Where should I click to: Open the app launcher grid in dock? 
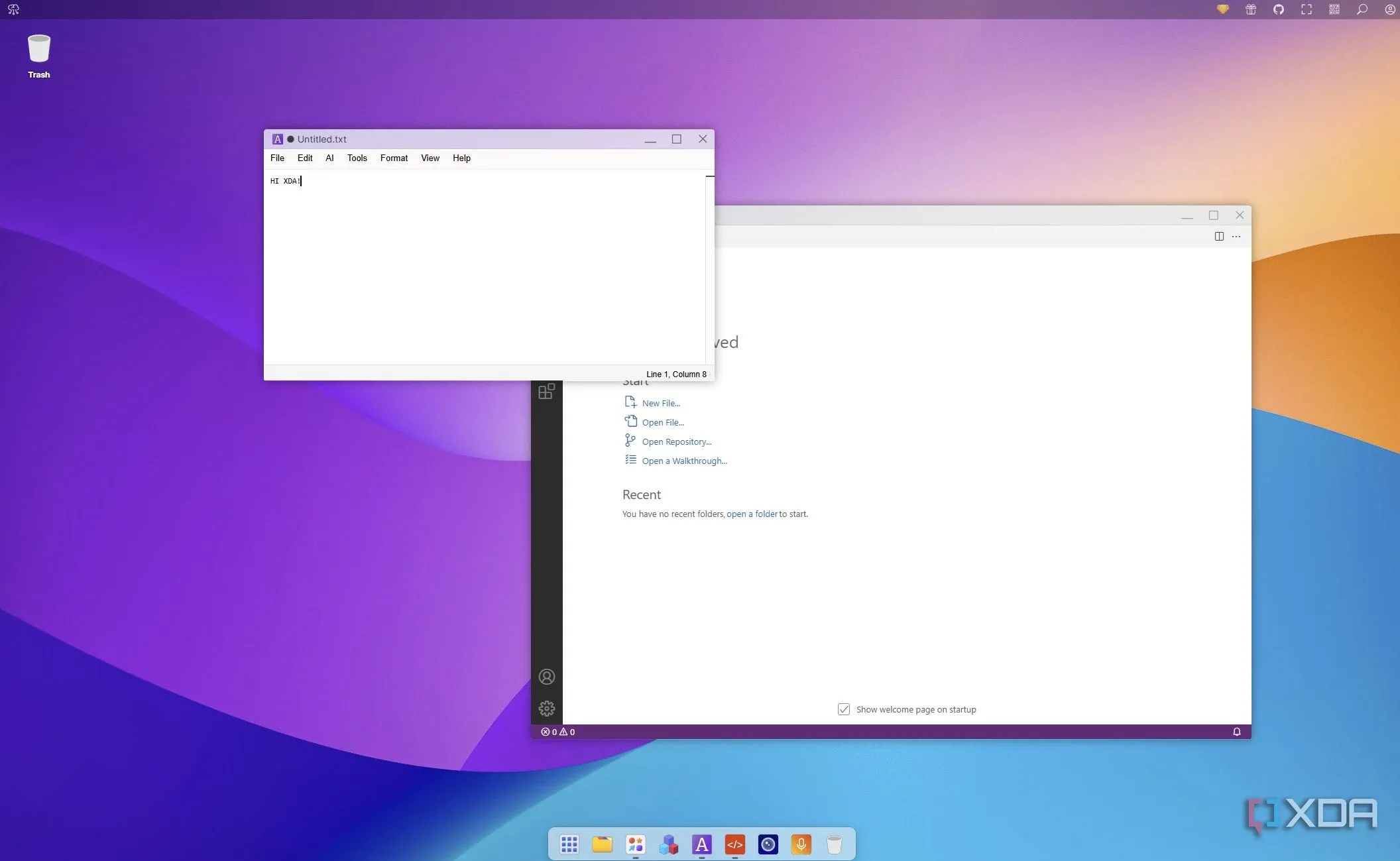coord(569,844)
